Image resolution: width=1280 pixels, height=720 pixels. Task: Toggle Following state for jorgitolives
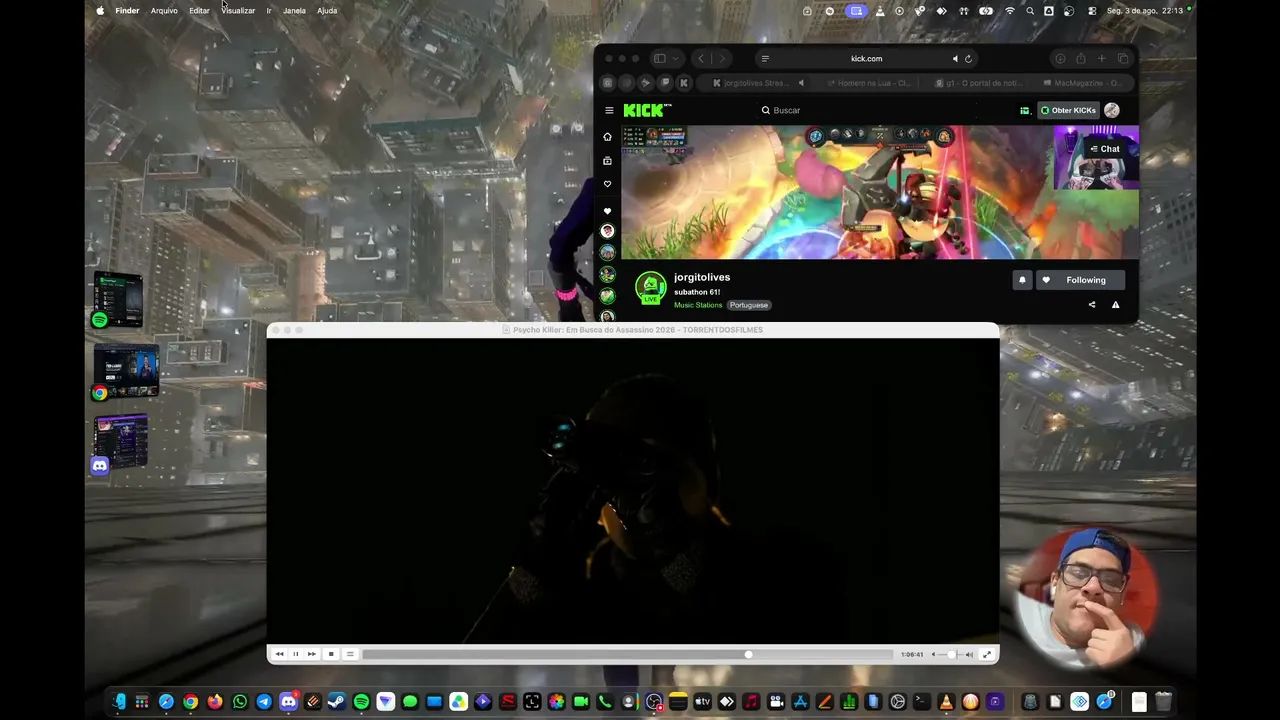(1080, 280)
